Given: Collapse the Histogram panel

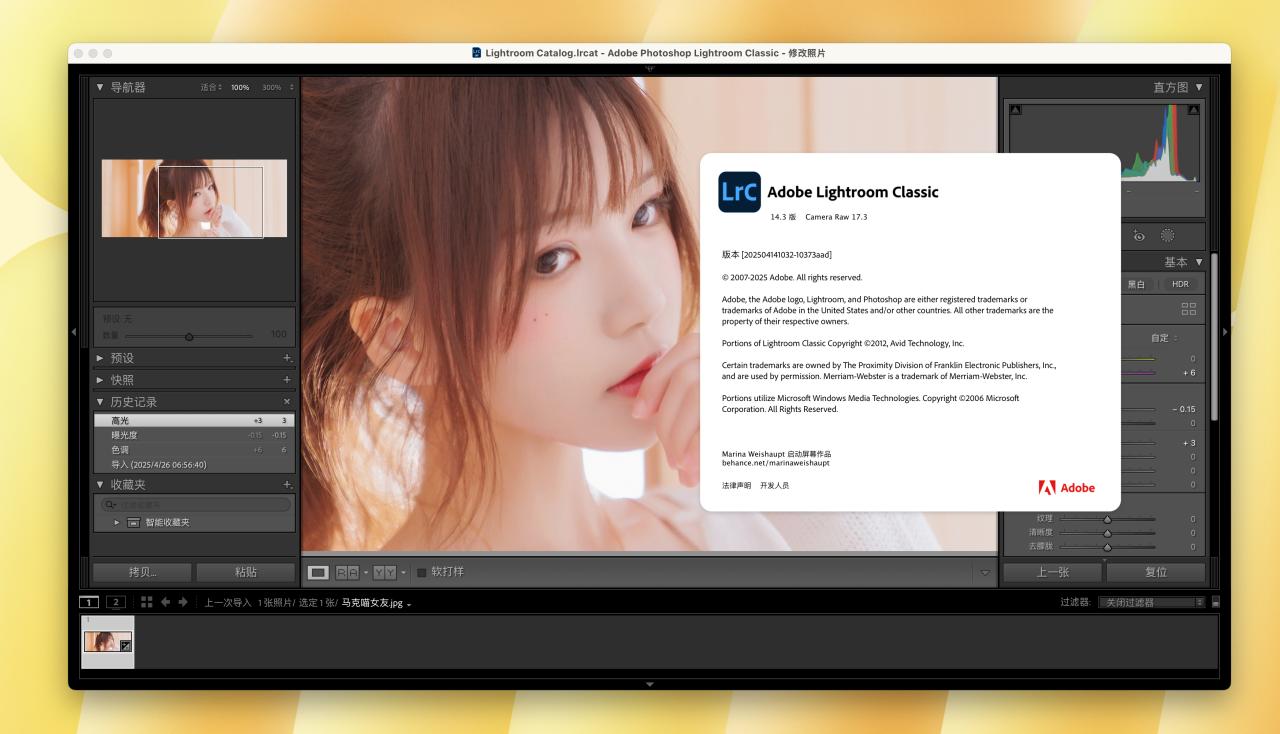Looking at the screenshot, I should click(x=1199, y=87).
